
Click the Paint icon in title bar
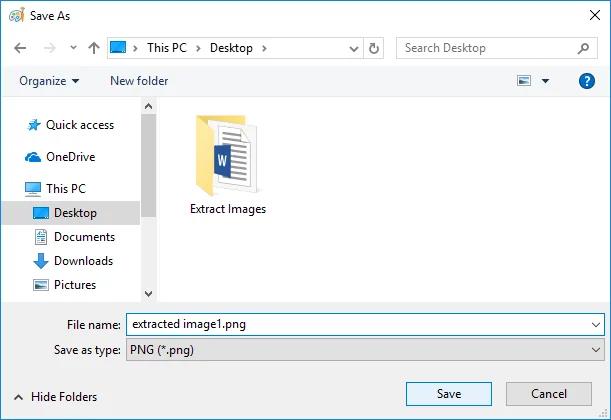[17, 15]
